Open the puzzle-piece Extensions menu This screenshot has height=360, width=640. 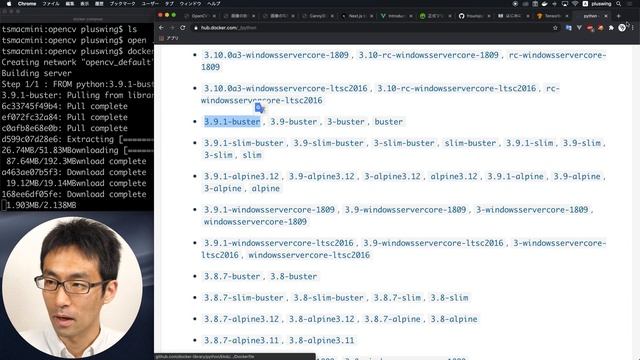(611, 28)
